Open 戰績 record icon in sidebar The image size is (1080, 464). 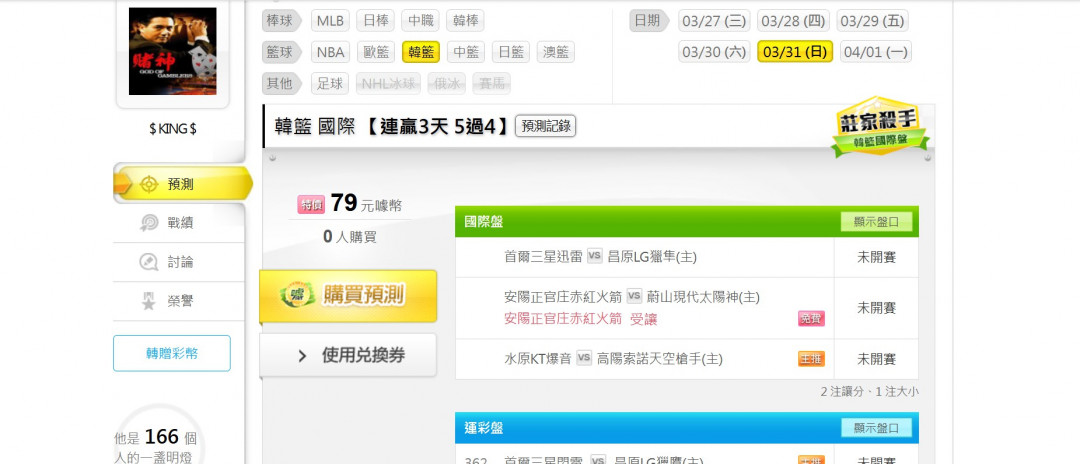click(x=149, y=223)
